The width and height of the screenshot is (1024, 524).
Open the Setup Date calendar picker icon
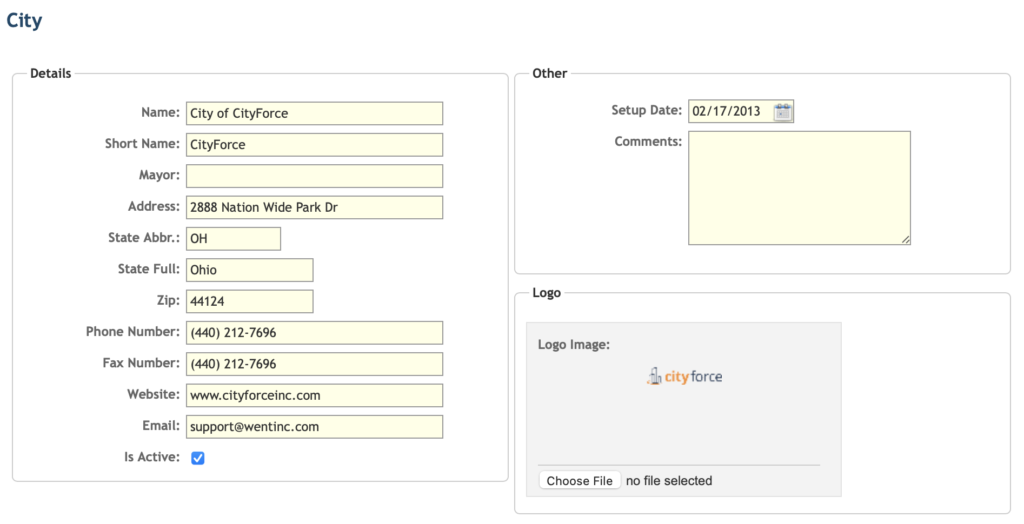(x=782, y=112)
